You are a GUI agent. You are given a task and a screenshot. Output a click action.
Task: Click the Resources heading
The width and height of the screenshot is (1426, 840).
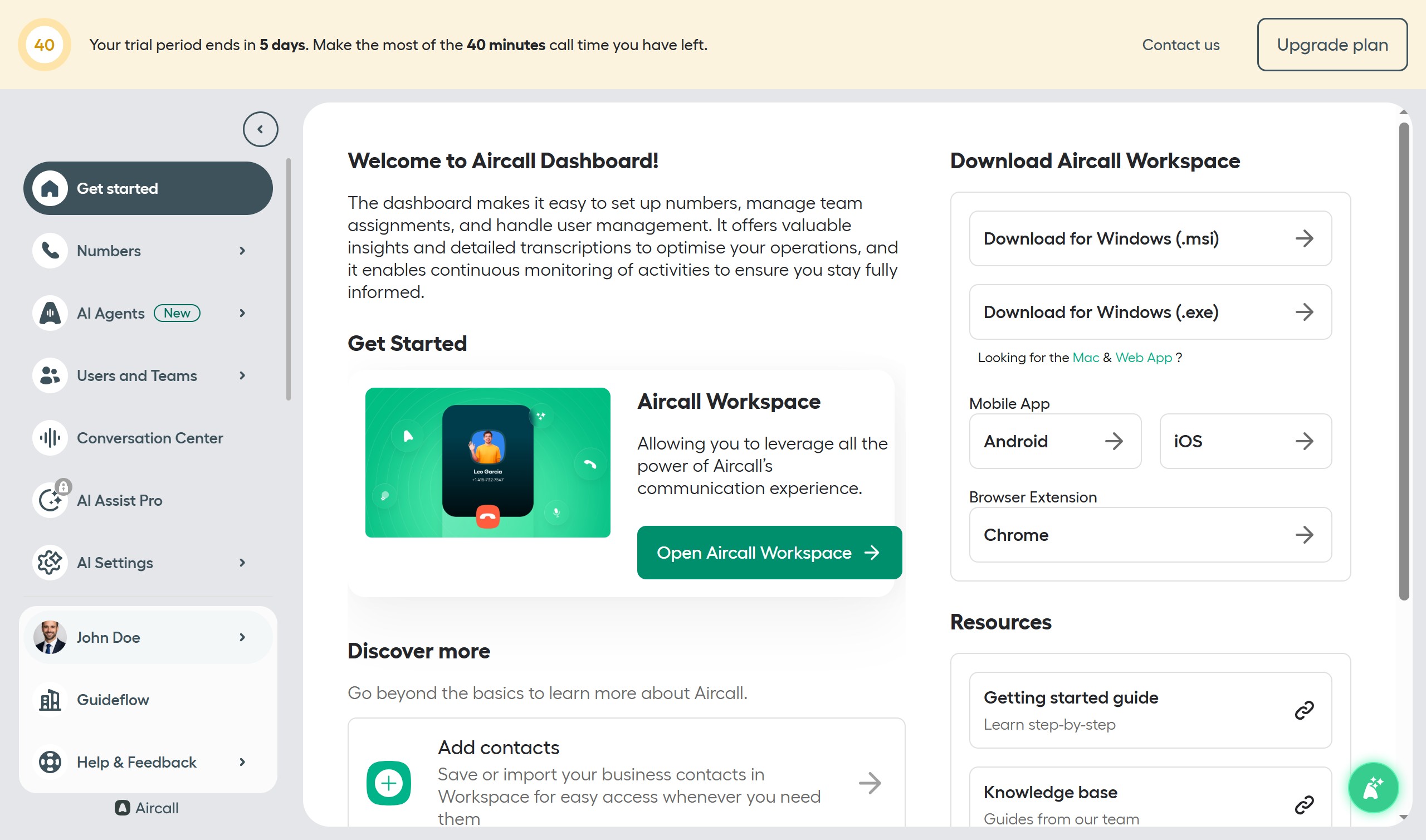(1000, 622)
